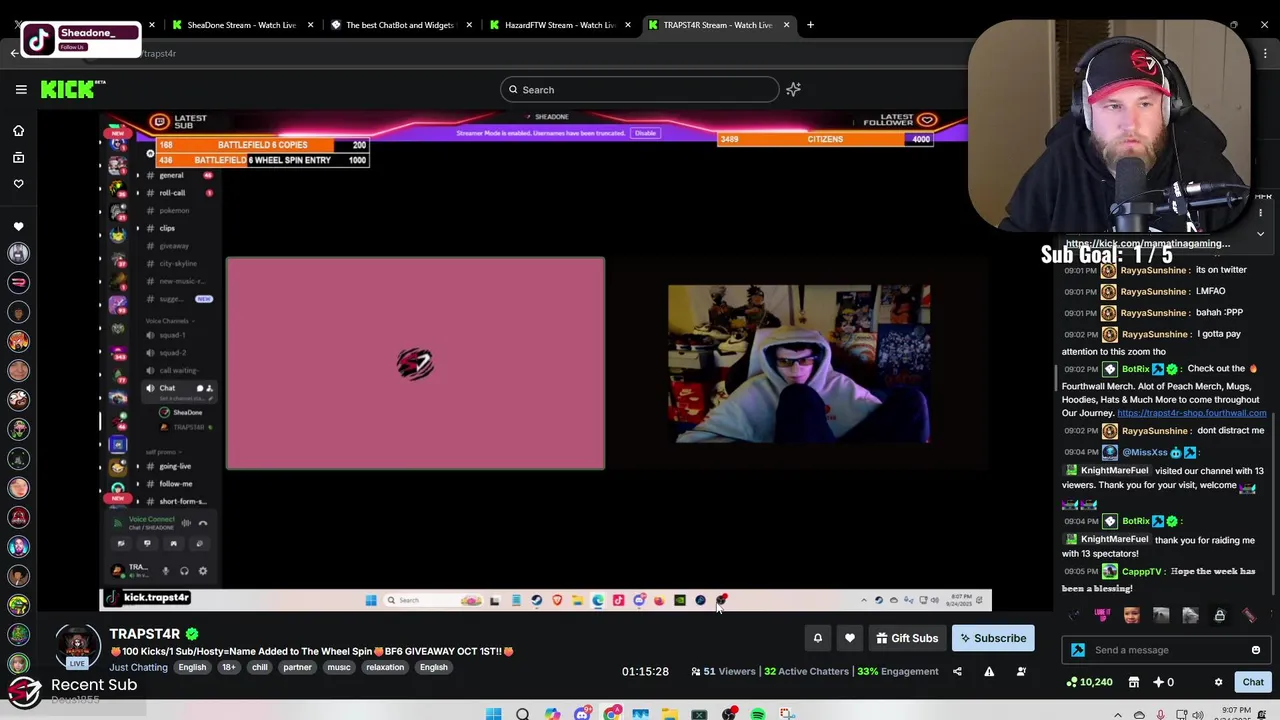Click RayyaSunshine username on the LMFAO message
The image size is (1280, 720).
[x=1153, y=291]
